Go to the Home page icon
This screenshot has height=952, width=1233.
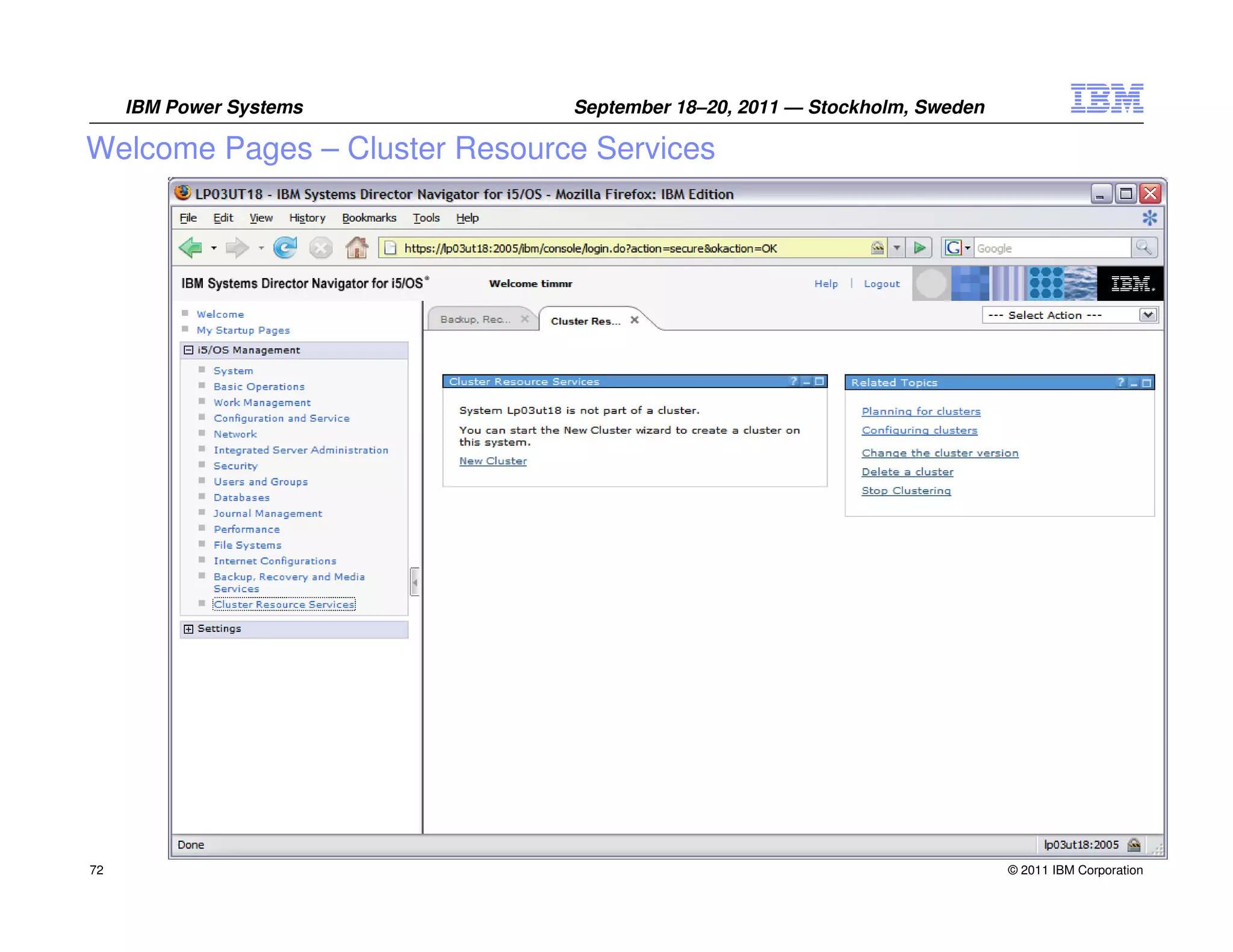tap(357, 247)
